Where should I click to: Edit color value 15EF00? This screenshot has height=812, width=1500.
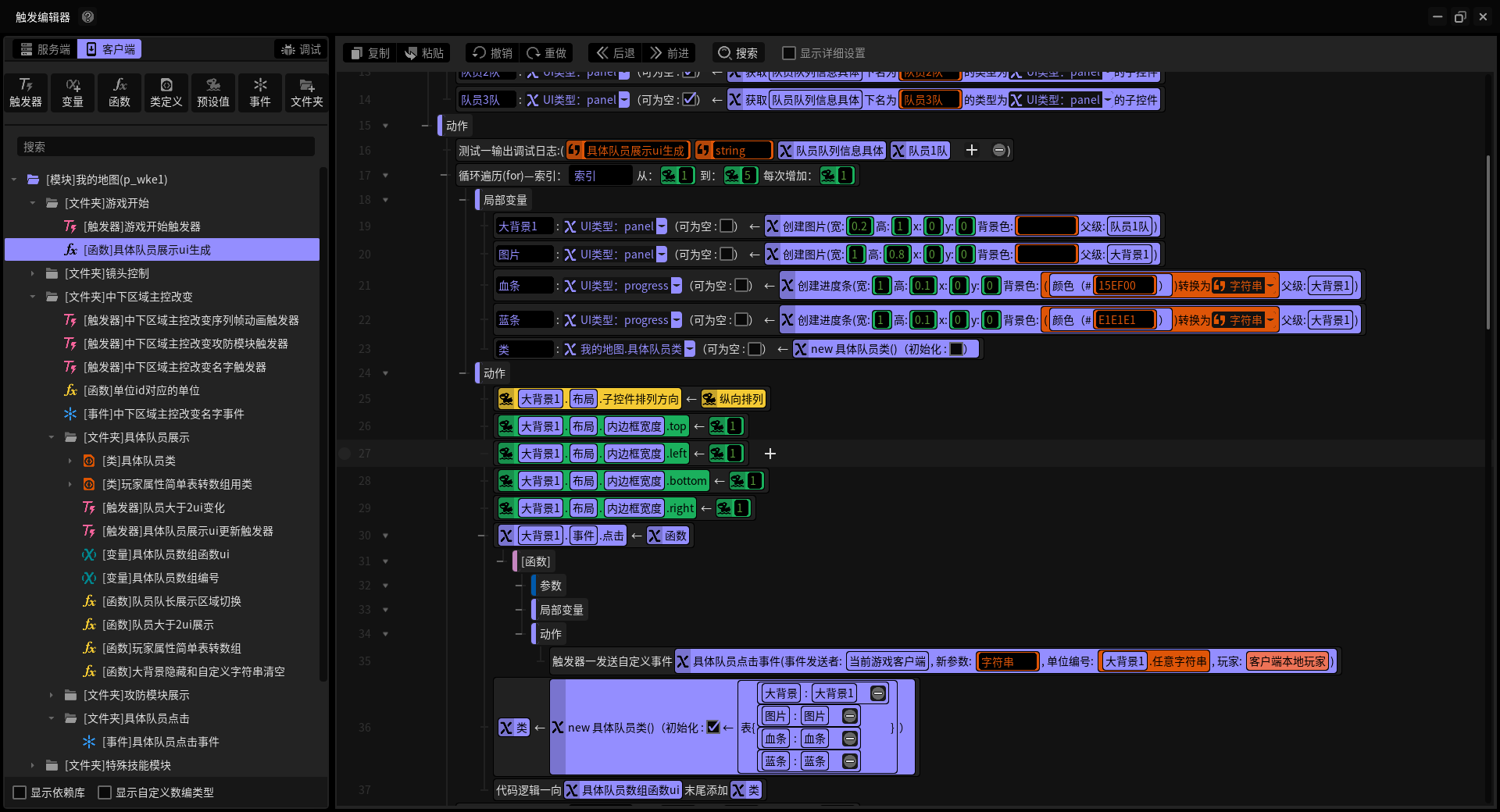pos(1124,286)
